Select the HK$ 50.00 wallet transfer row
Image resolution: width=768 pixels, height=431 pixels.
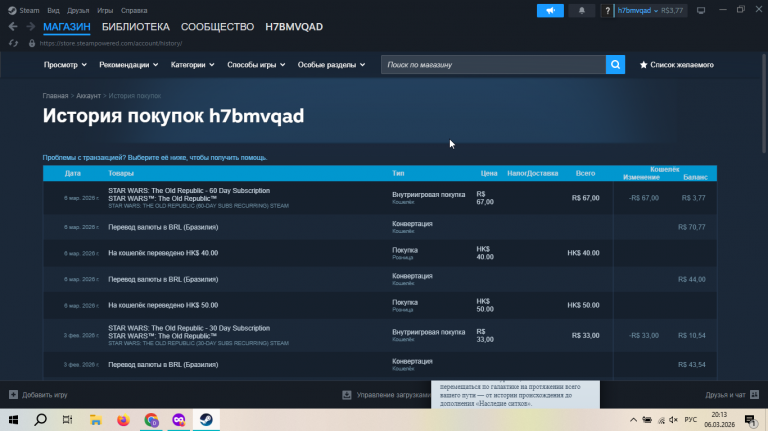(380, 305)
